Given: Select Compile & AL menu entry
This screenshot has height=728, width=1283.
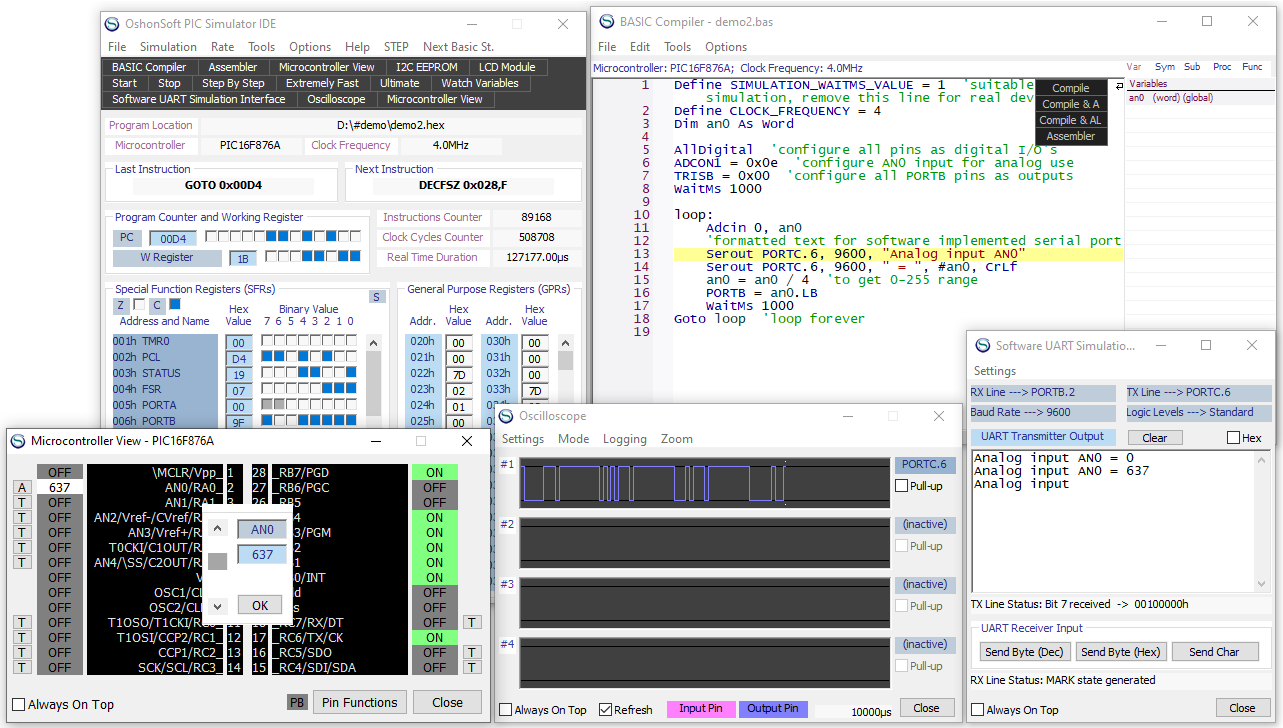Looking at the screenshot, I should [1071, 120].
